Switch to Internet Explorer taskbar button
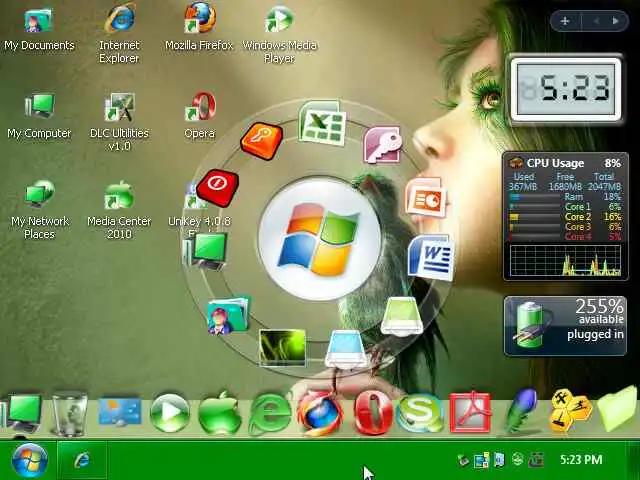 tap(82, 460)
